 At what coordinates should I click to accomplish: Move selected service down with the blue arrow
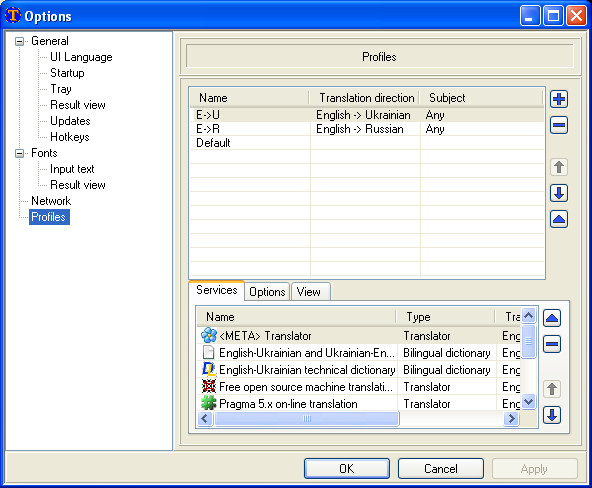(552, 415)
